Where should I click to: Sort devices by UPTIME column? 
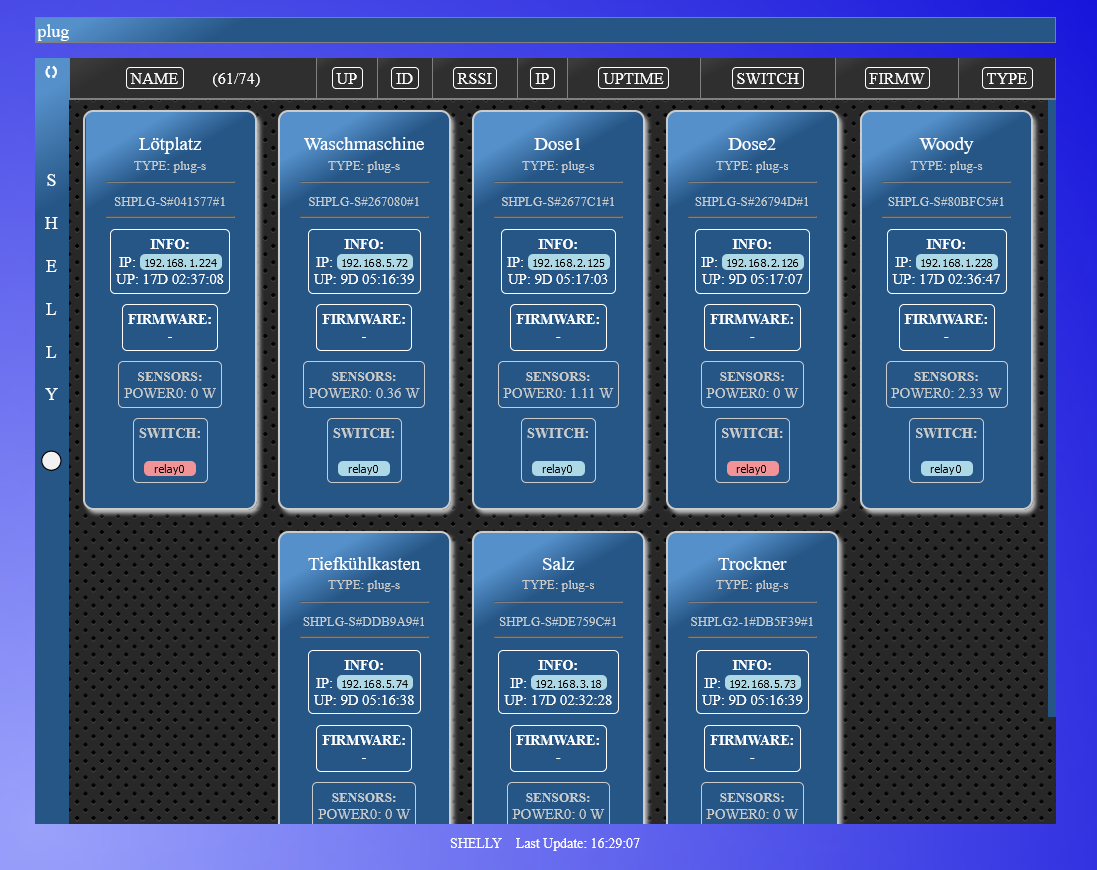633,79
